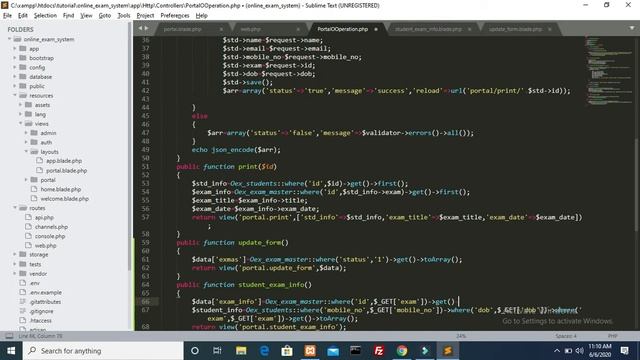Expand the public folder

pyautogui.click(x=15, y=86)
